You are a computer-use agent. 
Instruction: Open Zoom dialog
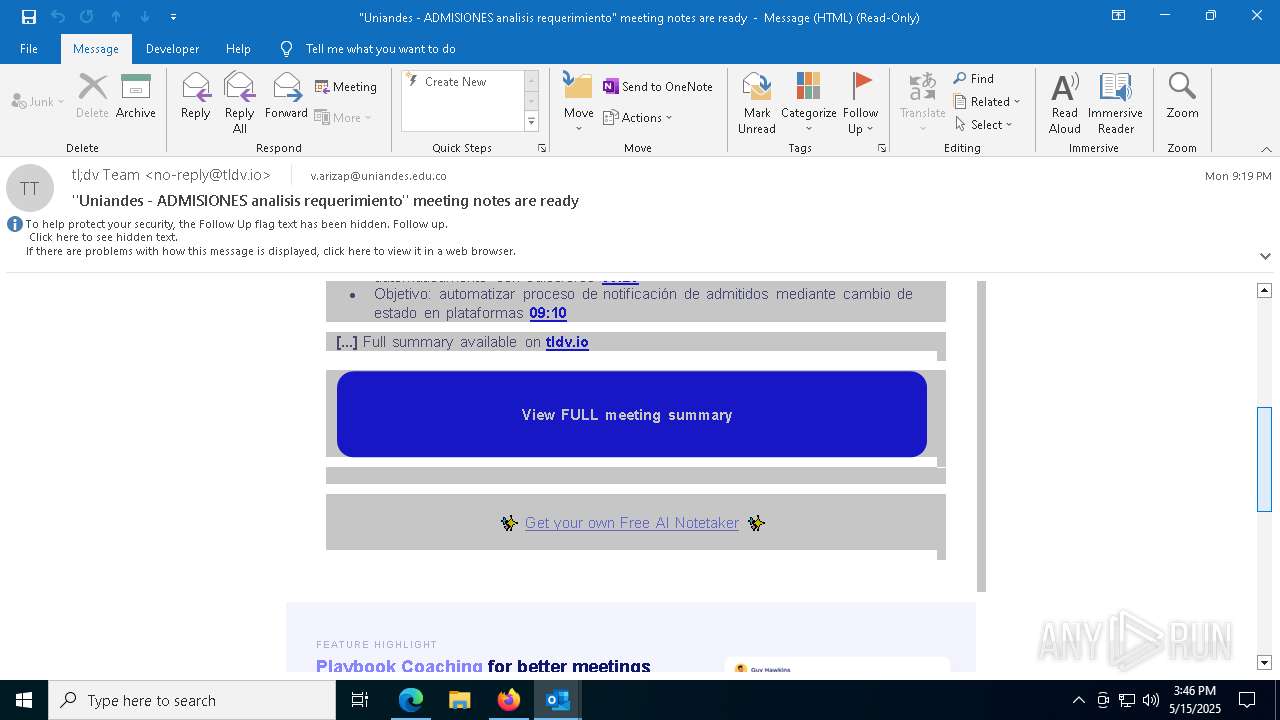click(x=1182, y=96)
